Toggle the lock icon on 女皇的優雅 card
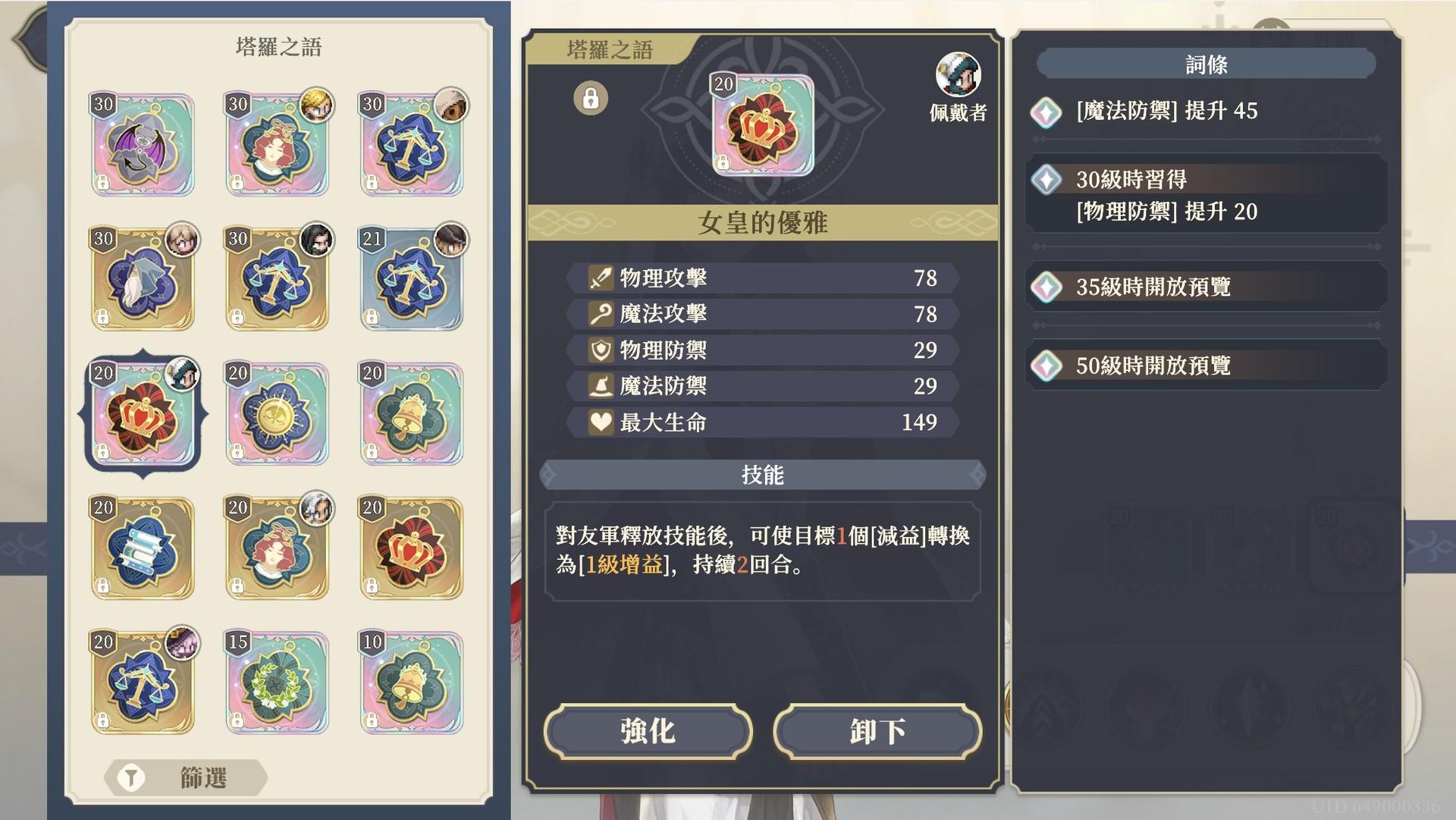The width and height of the screenshot is (1456, 820). 591,99
